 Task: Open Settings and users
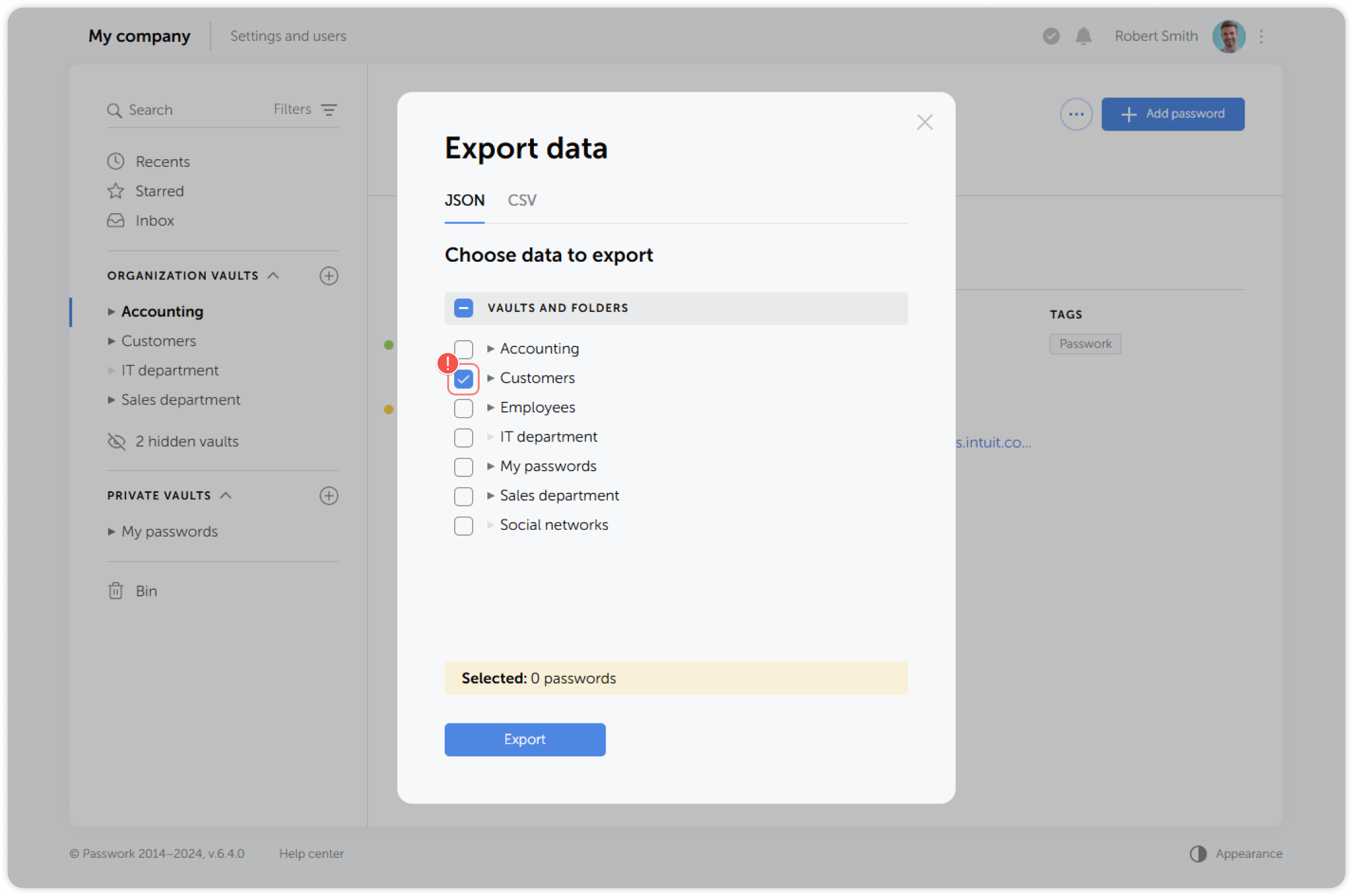pyautogui.click(x=287, y=36)
